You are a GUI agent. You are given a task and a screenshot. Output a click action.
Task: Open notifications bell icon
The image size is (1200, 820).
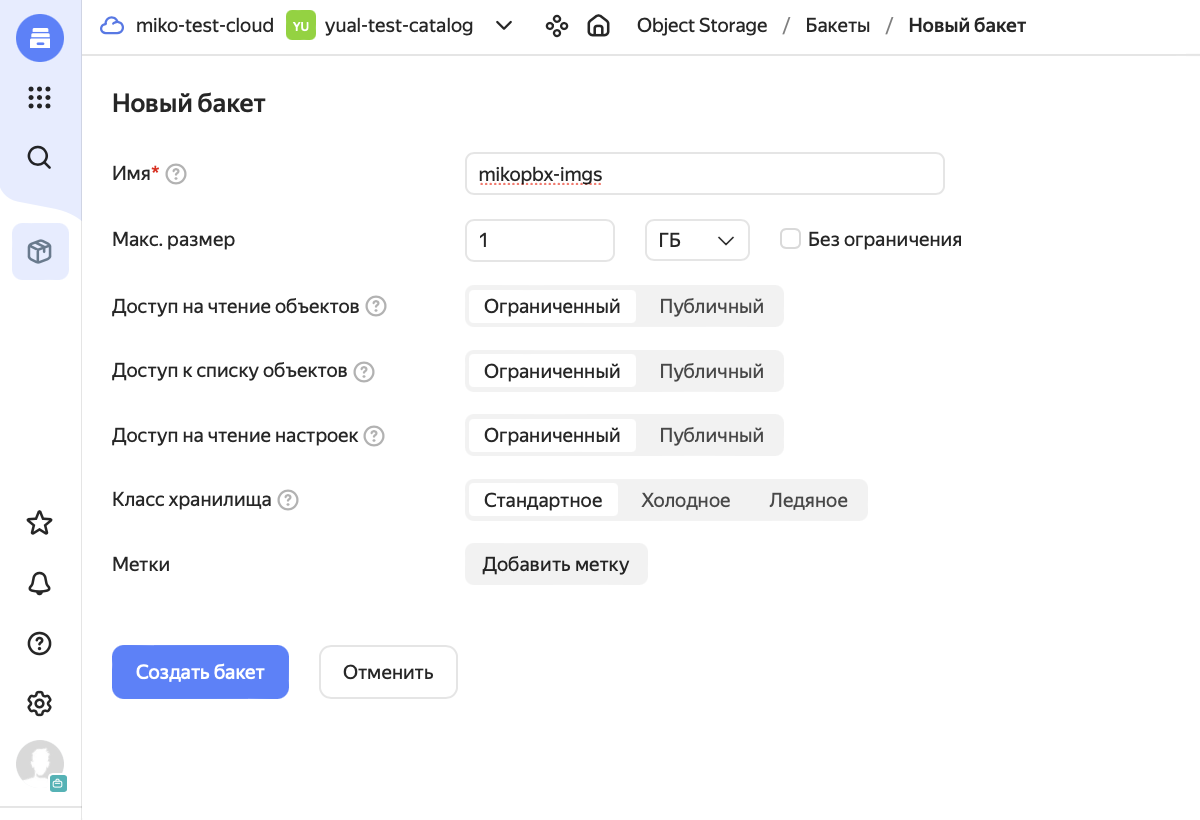(40, 584)
